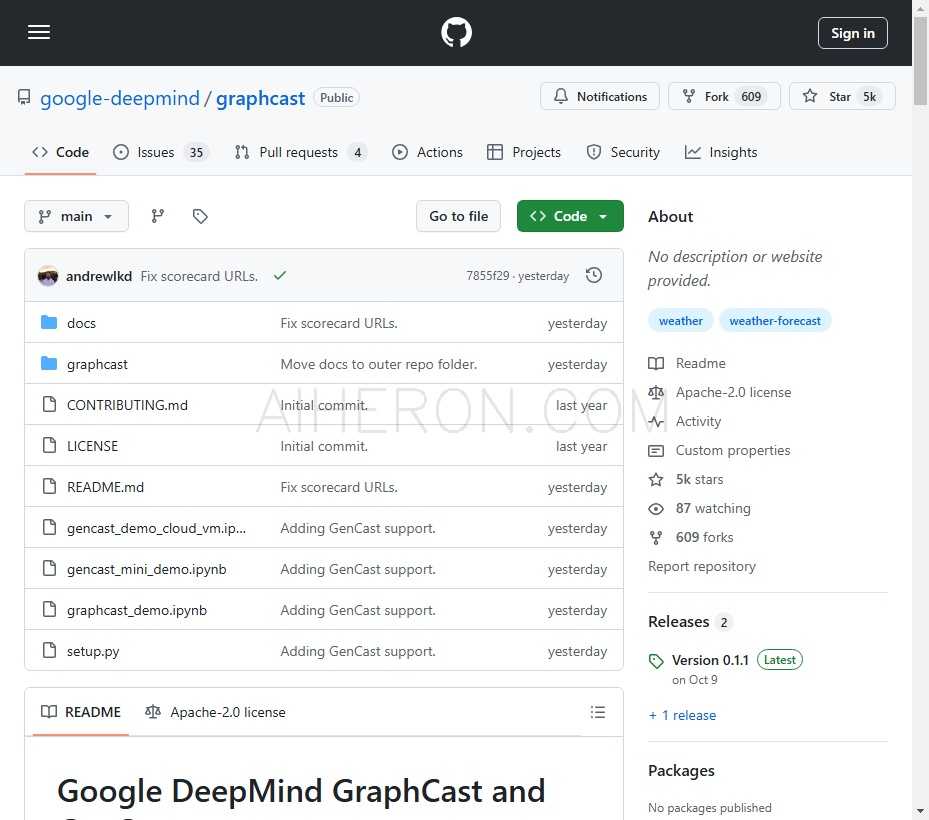Screen dimensions: 929x820
Task: Open the graphcast repository link
Action: click(x=260, y=98)
